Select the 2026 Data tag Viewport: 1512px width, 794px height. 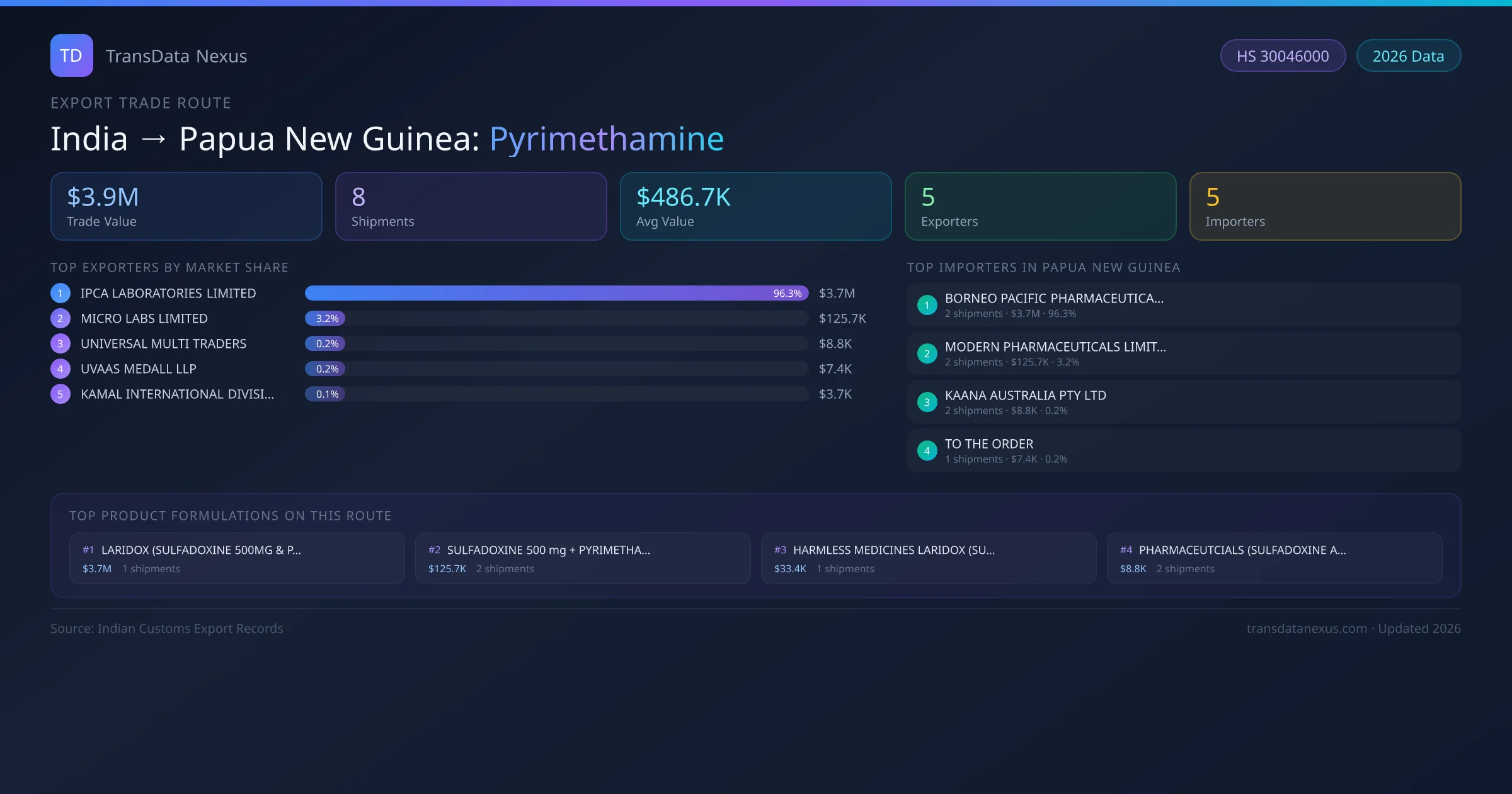(1408, 56)
